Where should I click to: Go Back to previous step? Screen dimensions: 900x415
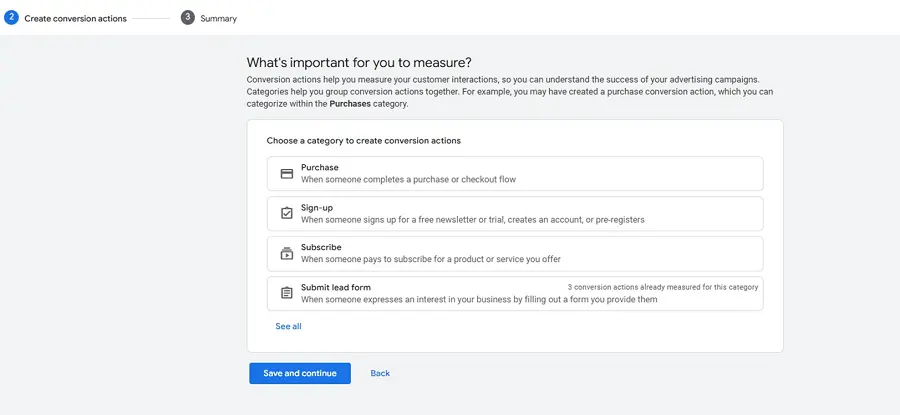point(380,373)
